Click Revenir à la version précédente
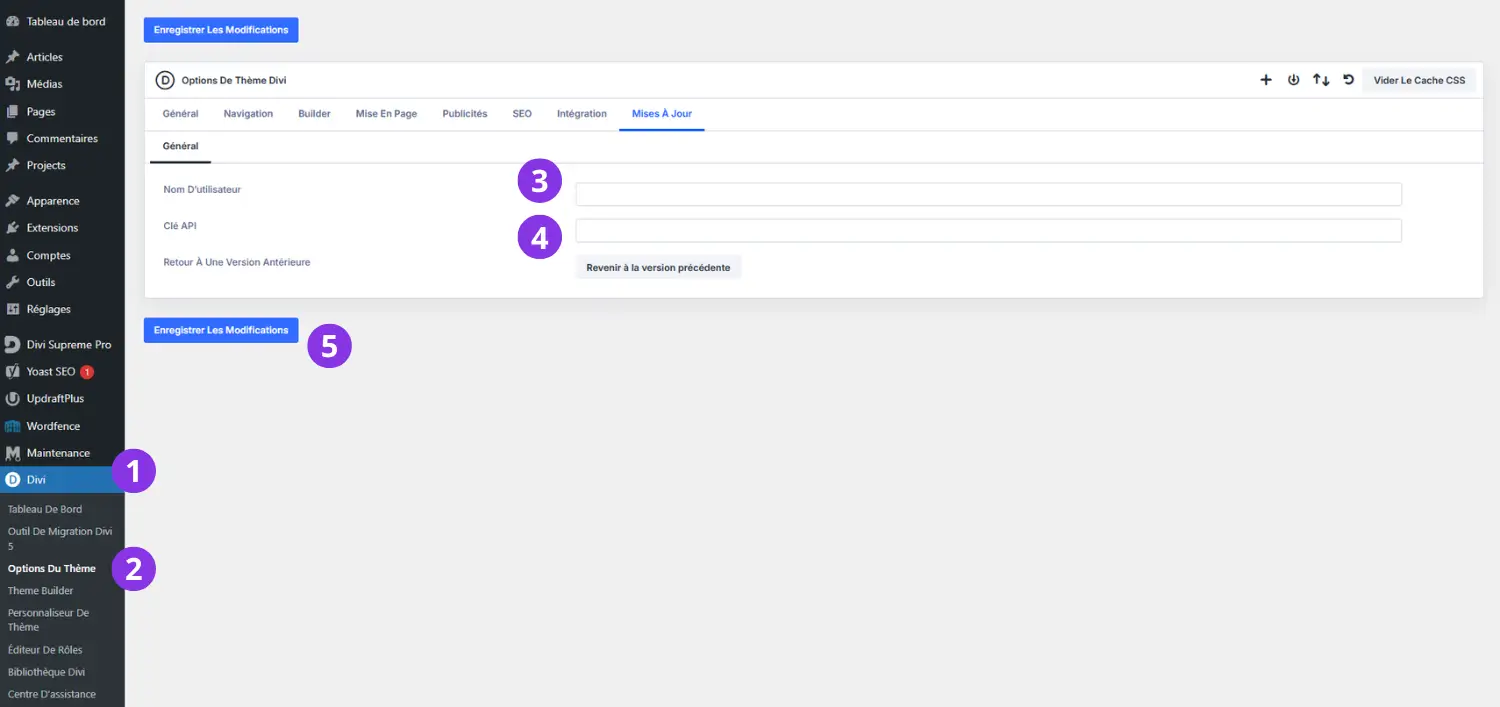Viewport: 1500px width, 707px height. point(658,268)
